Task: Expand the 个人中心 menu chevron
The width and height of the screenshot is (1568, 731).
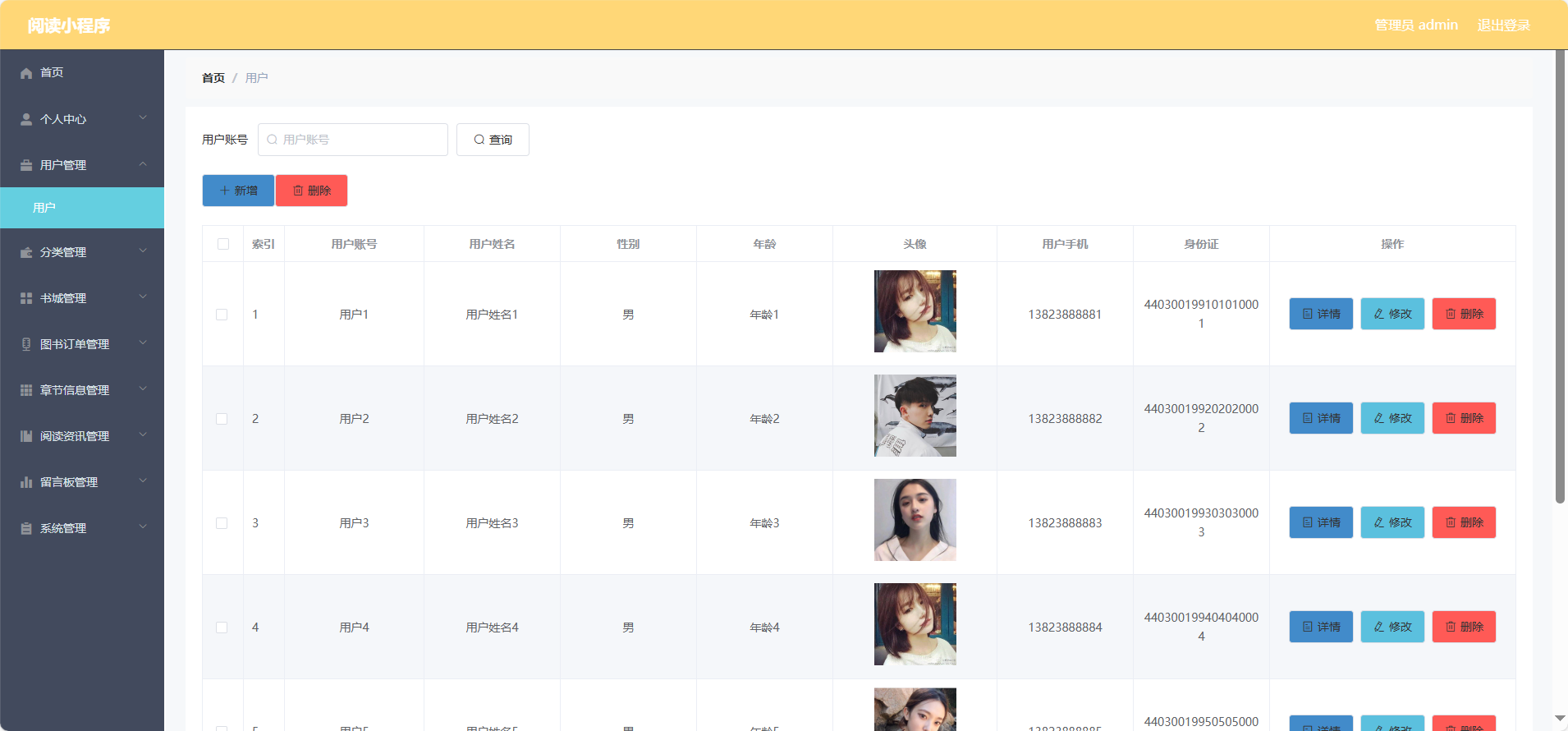Action: [x=143, y=118]
